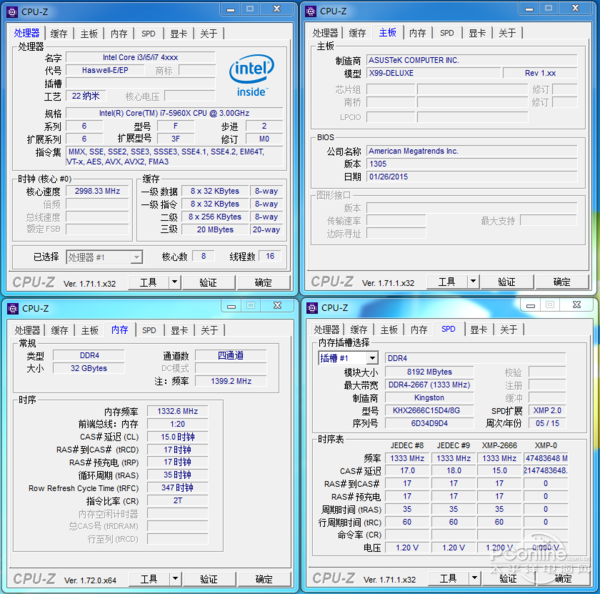
Task: Click 确定 button in the memory window
Action: click(264, 578)
